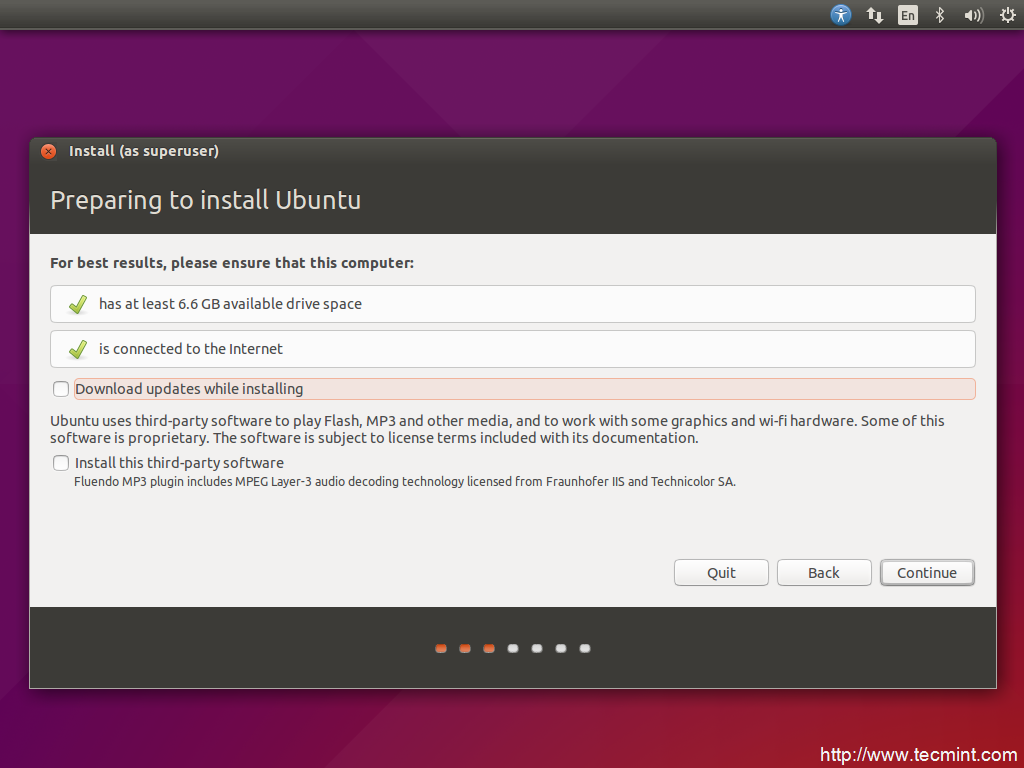Click the third-party software description paragraph
The height and width of the screenshot is (768, 1024).
497,429
